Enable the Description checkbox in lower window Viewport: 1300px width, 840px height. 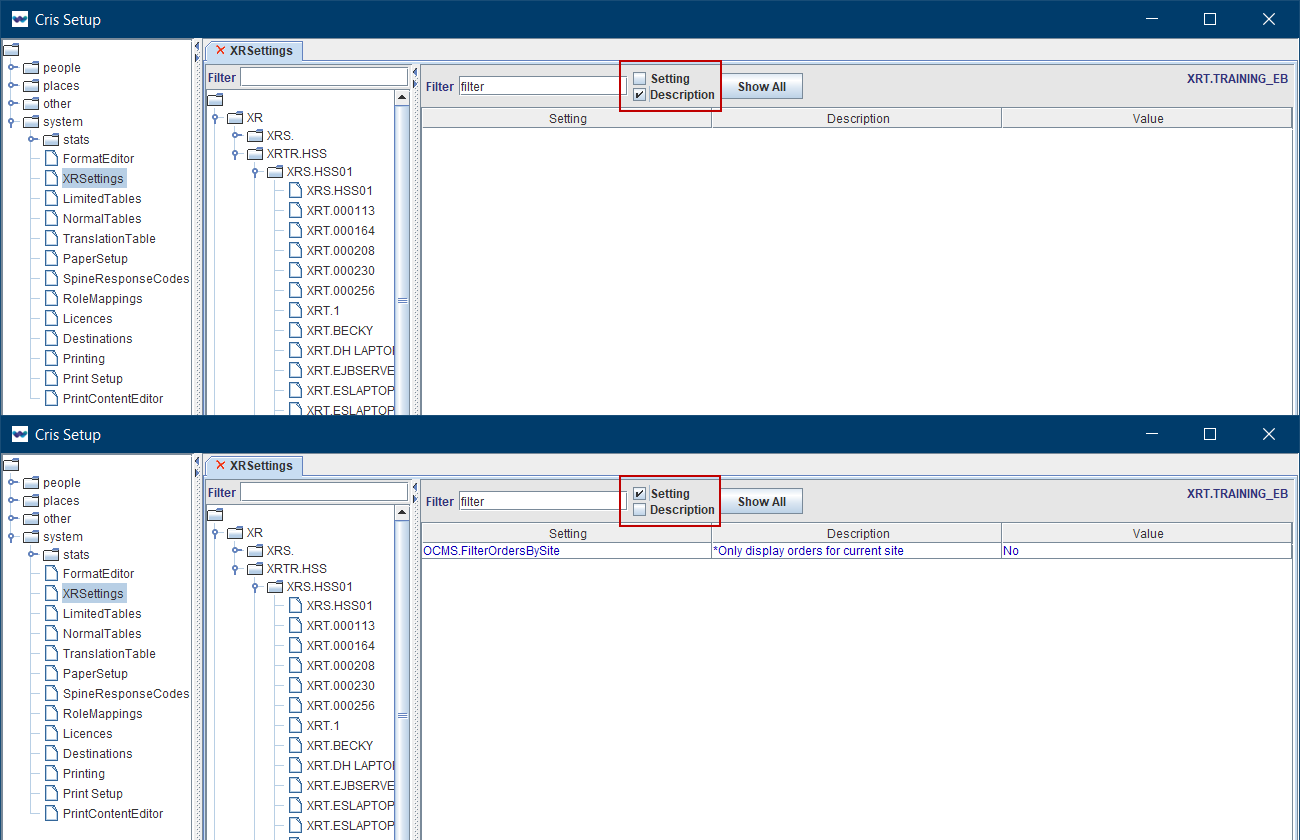click(640, 510)
